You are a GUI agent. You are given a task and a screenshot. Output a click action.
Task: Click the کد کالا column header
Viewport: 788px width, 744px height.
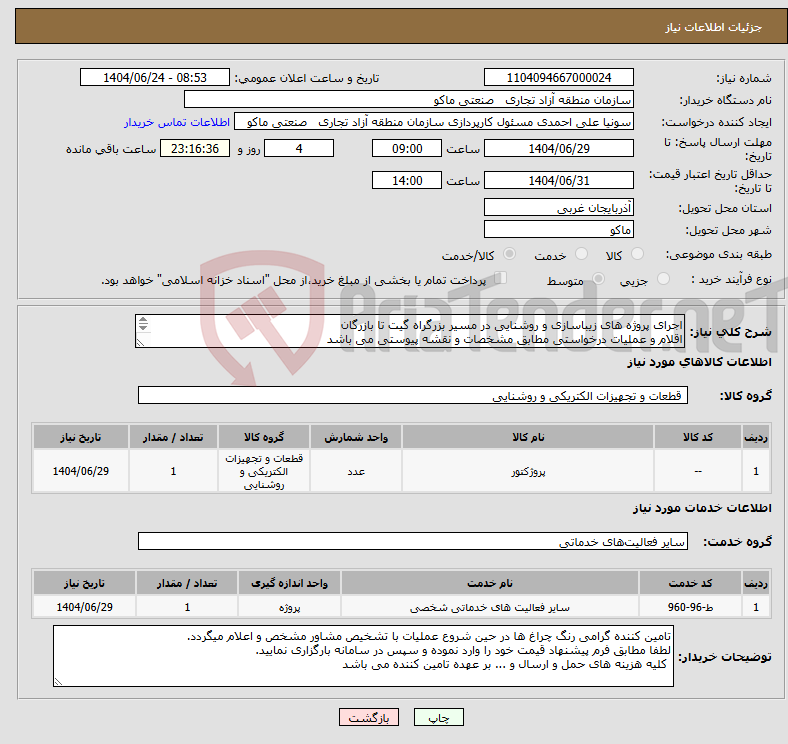tap(698, 437)
